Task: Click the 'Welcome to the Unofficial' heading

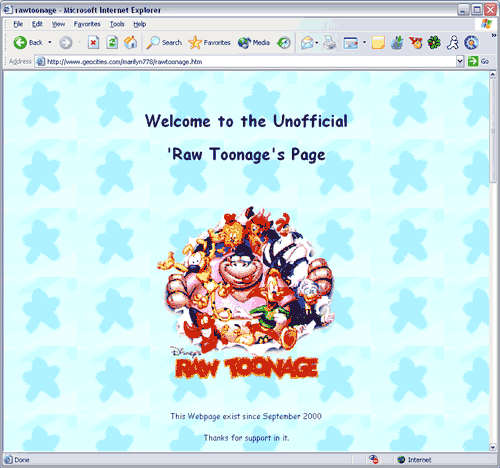Action: click(x=246, y=121)
